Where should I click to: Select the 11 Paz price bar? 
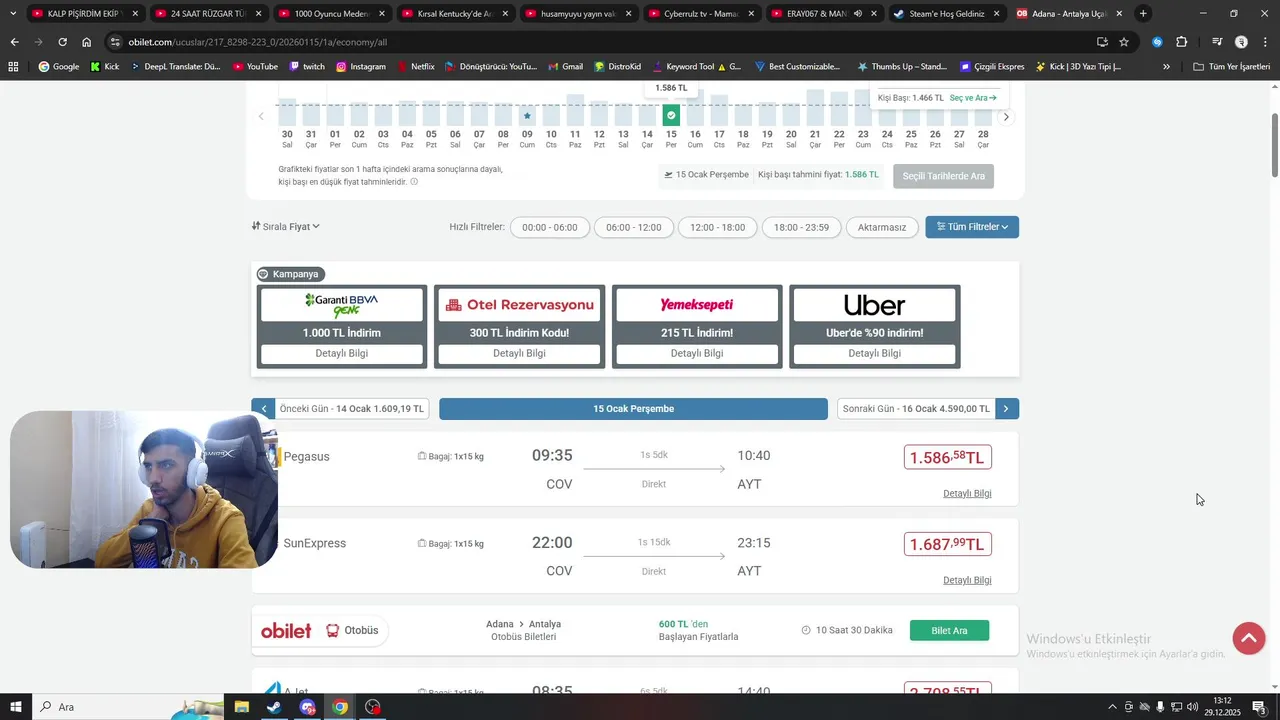pos(575,110)
